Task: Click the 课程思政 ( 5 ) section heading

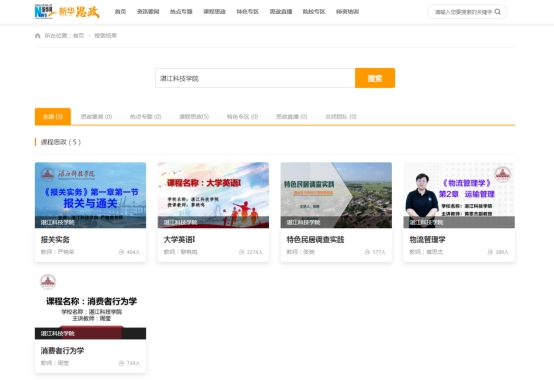Action: point(61,142)
